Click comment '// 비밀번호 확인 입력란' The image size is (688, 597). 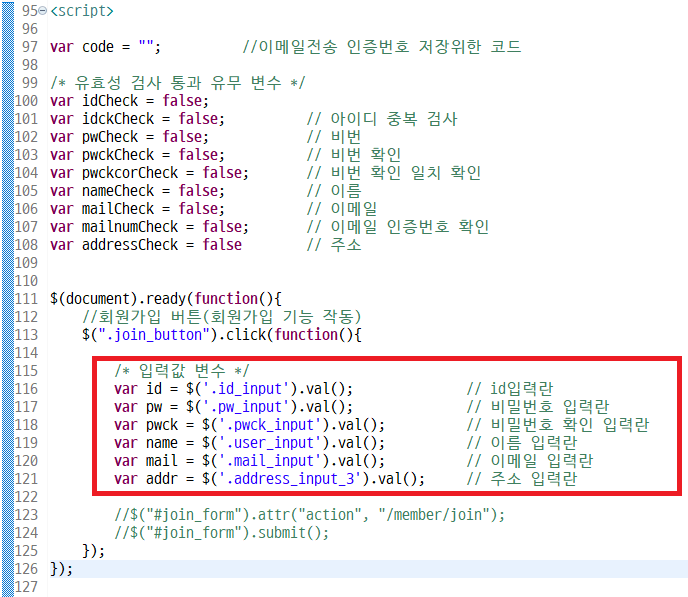tap(558, 424)
